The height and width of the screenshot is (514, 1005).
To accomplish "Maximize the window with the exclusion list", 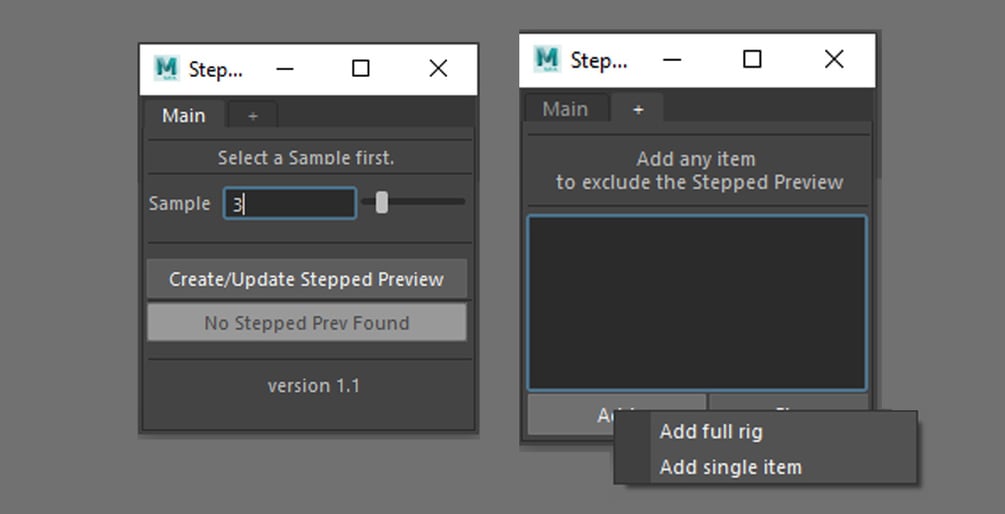I will [752, 60].
